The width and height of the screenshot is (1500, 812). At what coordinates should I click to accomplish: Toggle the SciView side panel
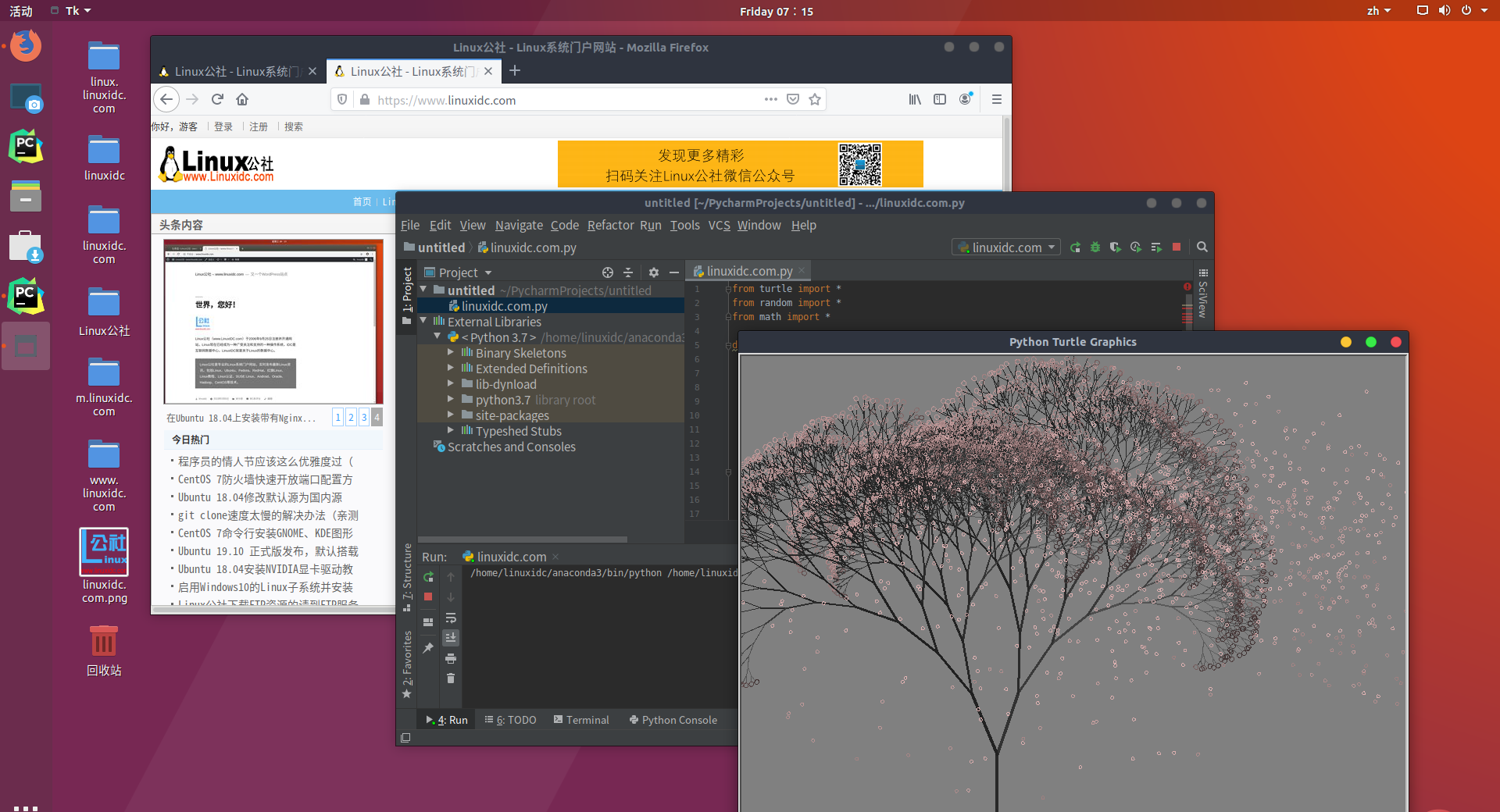pos(1203,294)
